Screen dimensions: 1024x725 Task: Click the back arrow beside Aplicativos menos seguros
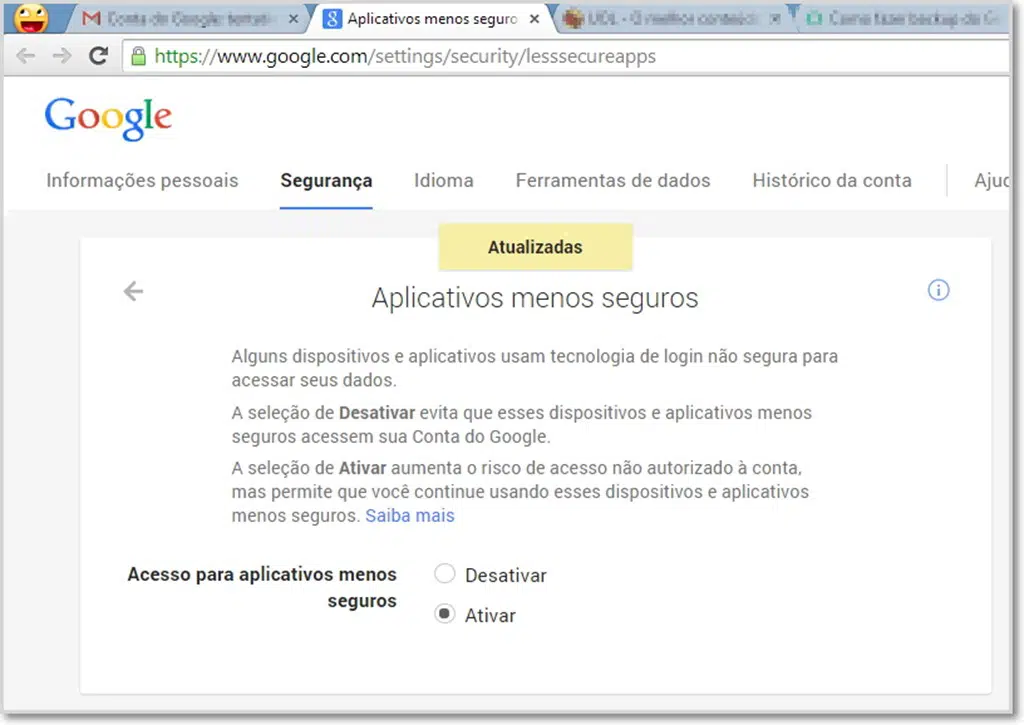(133, 291)
